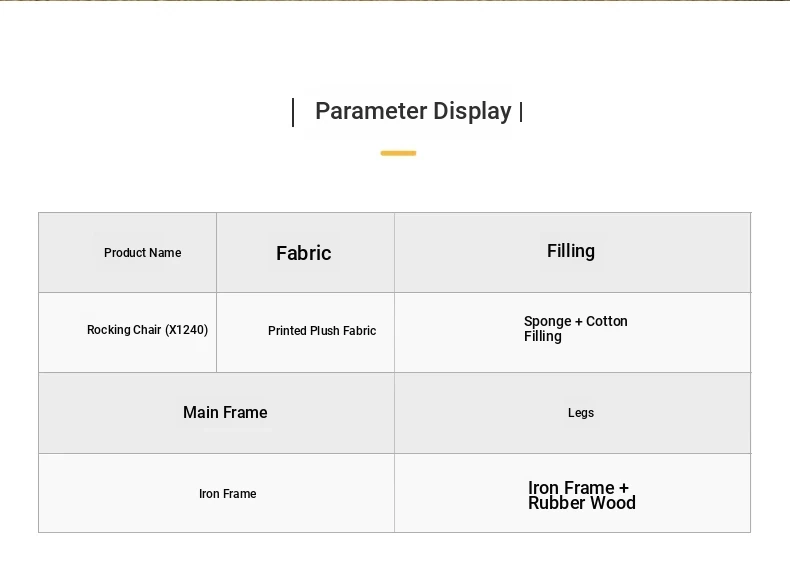Image resolution: width=790 pixels, height=586 pixels.
Task: Click the vertical bar left of the heading
Action: tap(293, 112)
